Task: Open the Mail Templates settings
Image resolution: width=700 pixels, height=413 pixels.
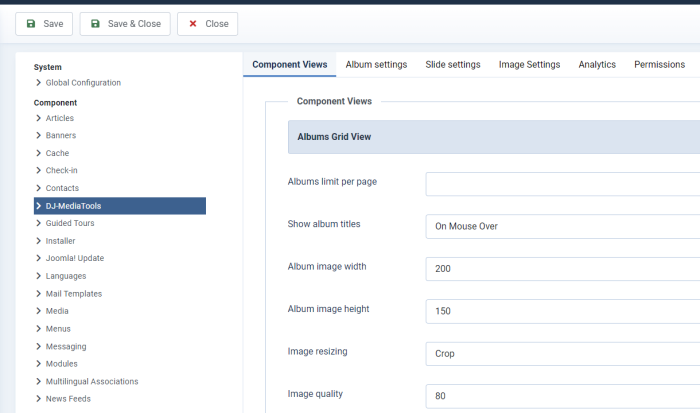Action: [74, 293]
